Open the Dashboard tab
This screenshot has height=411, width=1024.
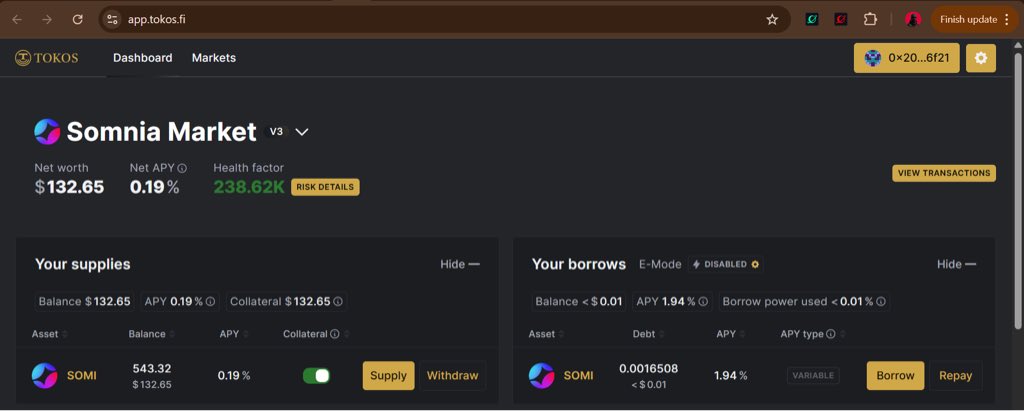pyautogui.click(x=142, y=58)
